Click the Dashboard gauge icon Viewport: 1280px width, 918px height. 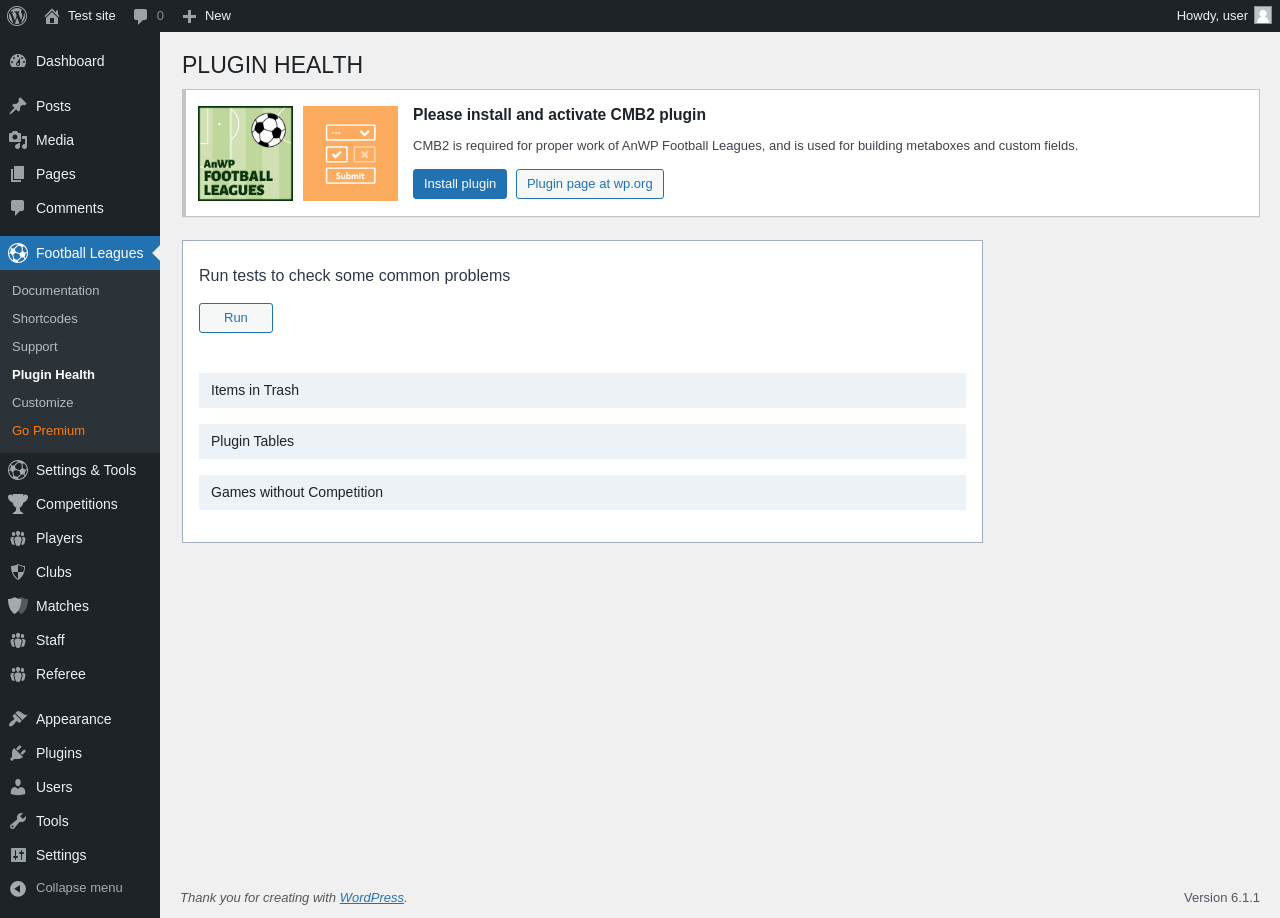[x=18, y=61]
